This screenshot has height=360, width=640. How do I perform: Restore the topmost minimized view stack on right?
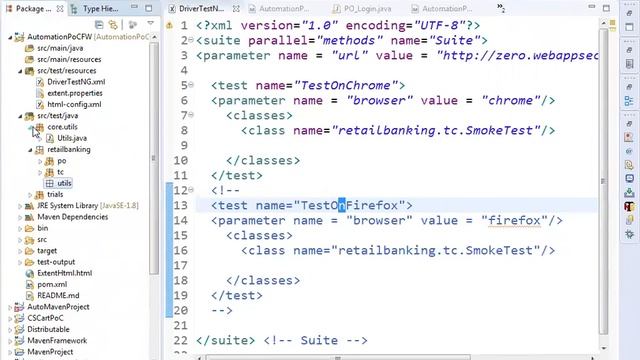(x=629, y=13)
